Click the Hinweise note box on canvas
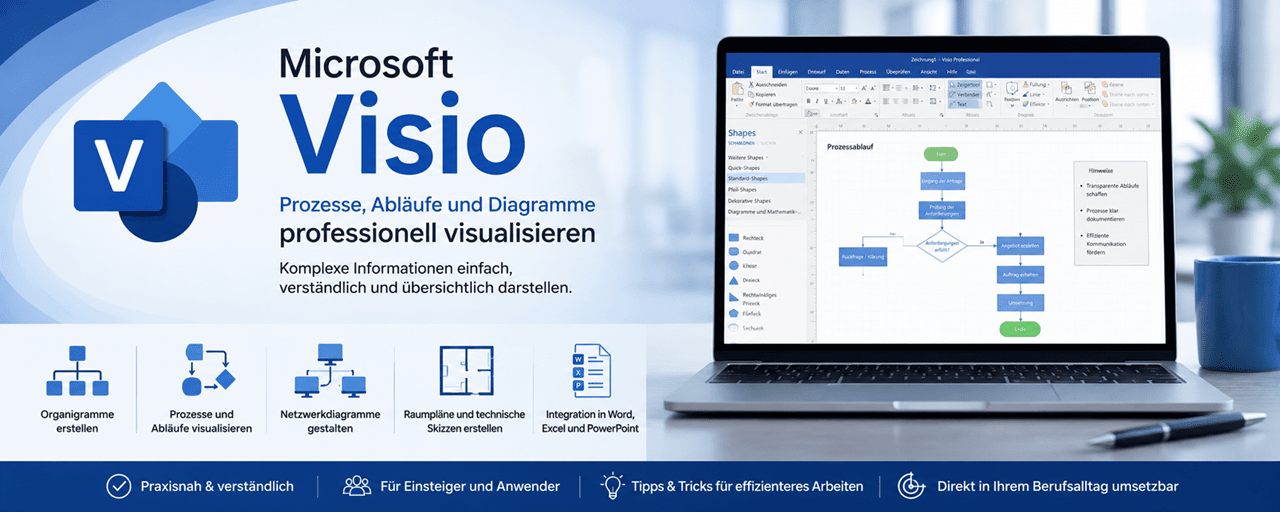The width and height of the screenshot is (1280, 512). [x=1111, y=213]
